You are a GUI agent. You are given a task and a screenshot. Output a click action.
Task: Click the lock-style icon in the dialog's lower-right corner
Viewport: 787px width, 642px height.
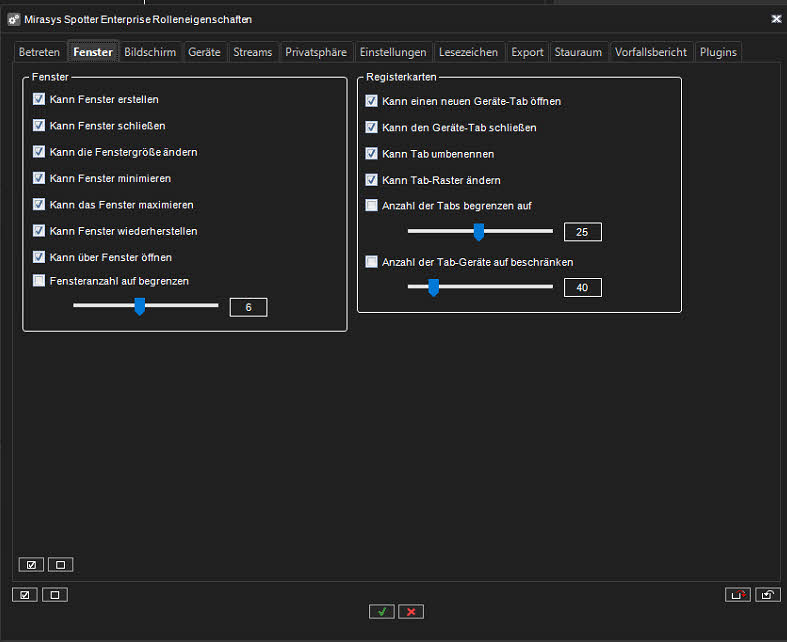tap(767, 594)
